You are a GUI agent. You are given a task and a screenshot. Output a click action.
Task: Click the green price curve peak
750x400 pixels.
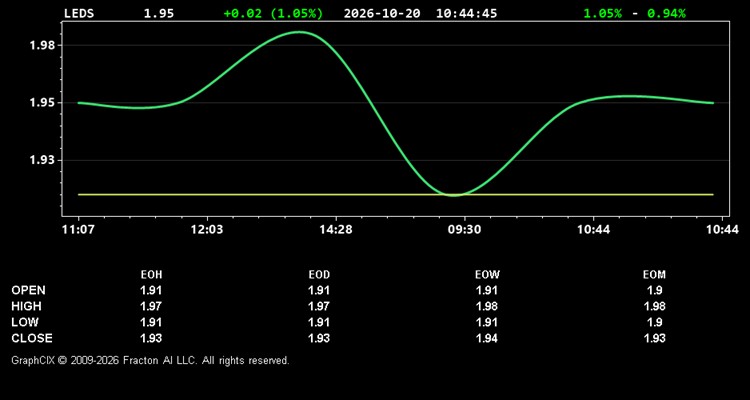click(x=299, y=32)
